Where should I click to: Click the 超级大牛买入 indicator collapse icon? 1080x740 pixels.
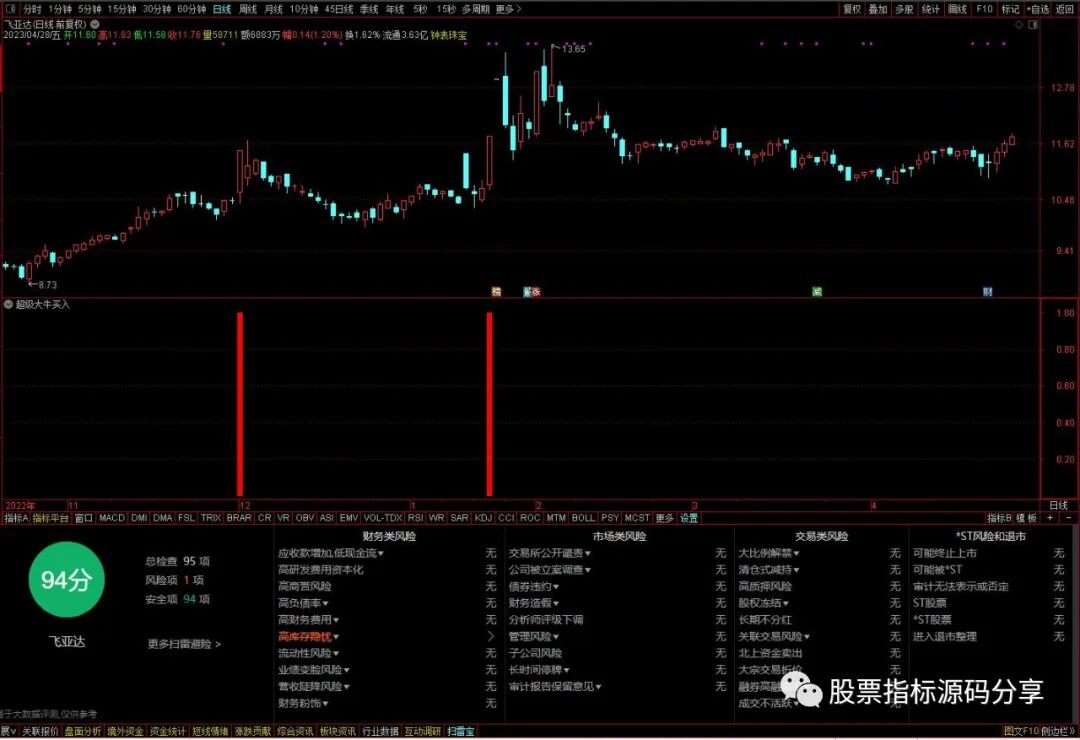point(8,304)
